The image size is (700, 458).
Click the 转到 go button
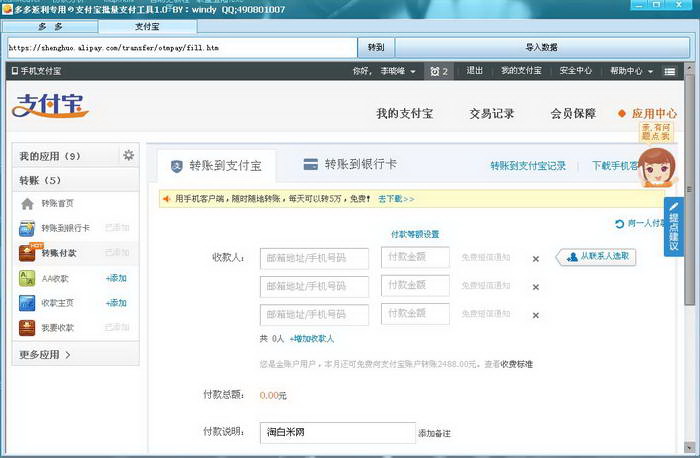pos(376,47)
